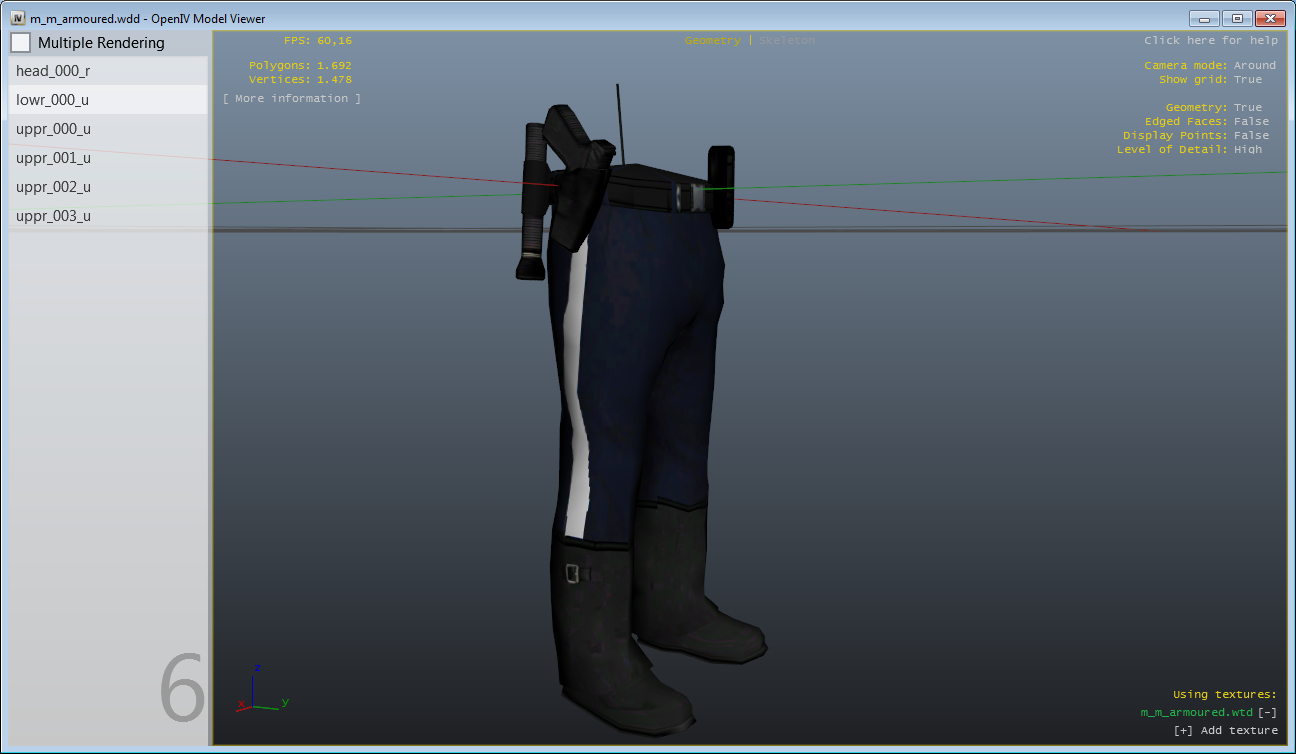Choose uppr_000_u from the list
1296x754 pixels.
point(53,129)
